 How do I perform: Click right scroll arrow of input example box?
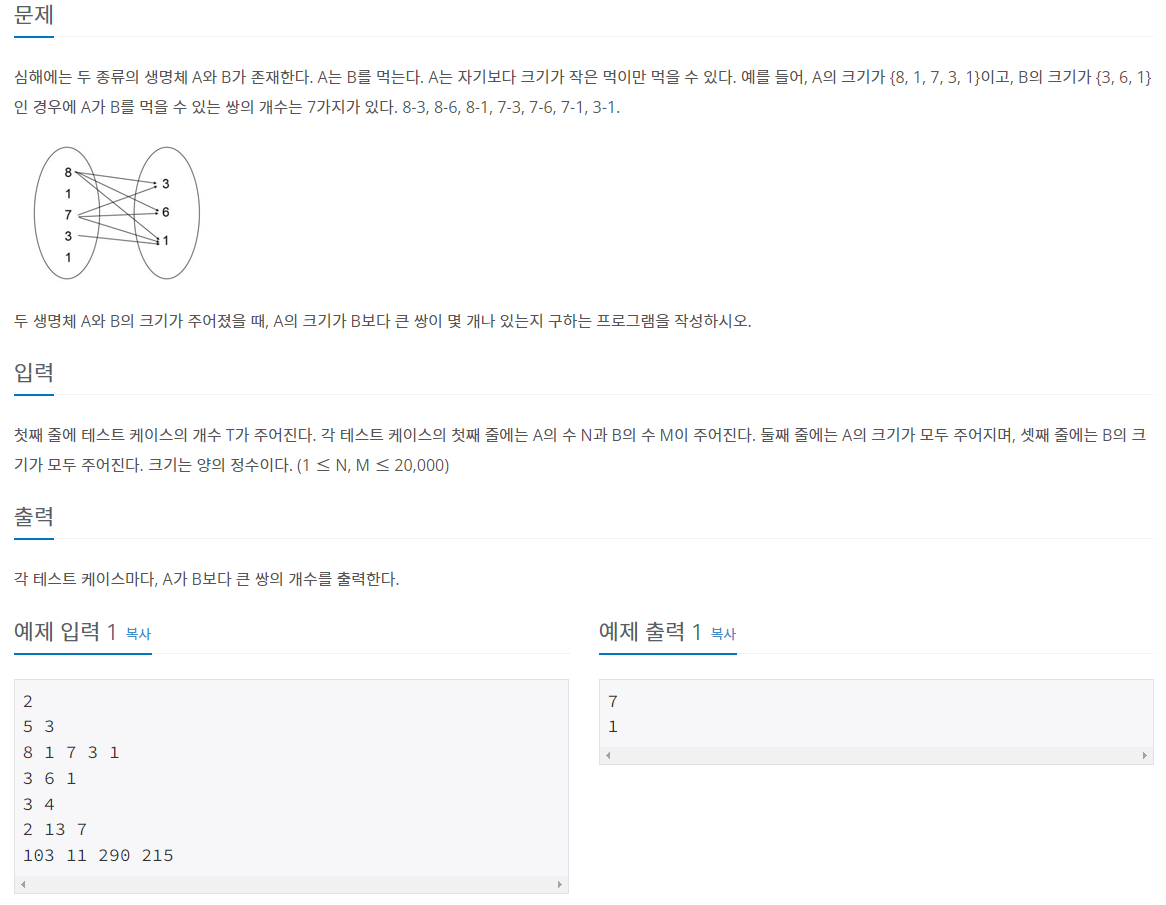pyautogui.click(x=559, y=884)
